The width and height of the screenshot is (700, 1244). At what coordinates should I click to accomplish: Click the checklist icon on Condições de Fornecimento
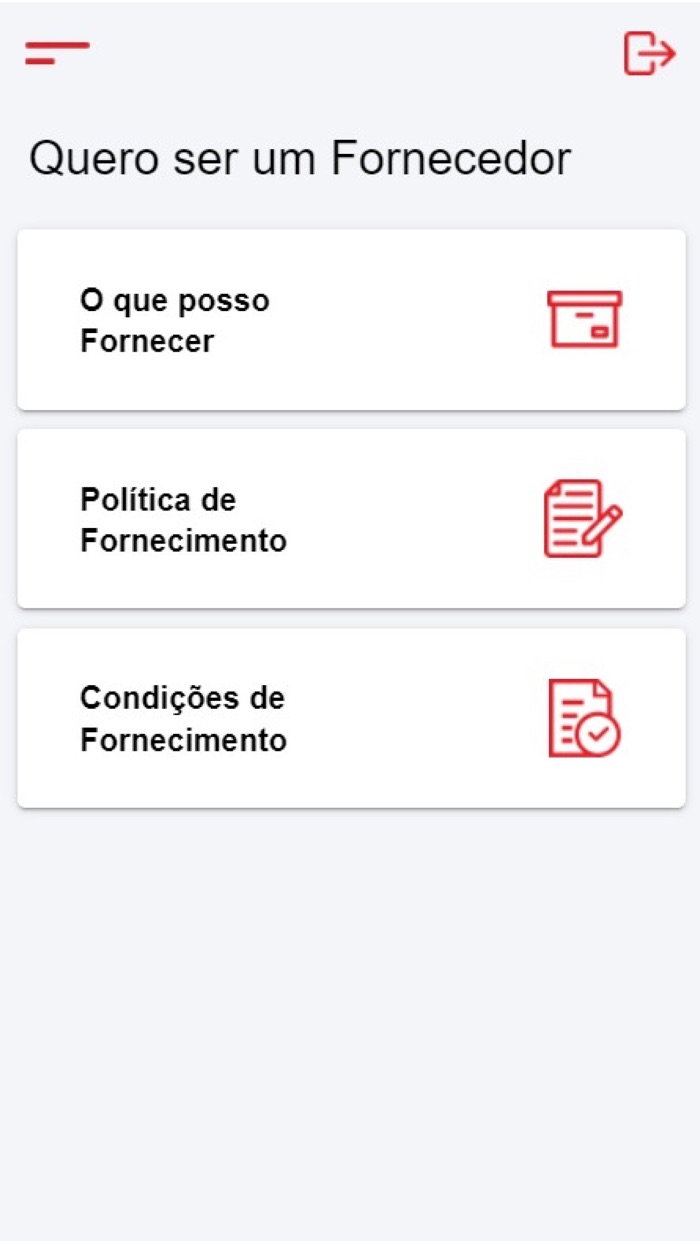point(583,717)
